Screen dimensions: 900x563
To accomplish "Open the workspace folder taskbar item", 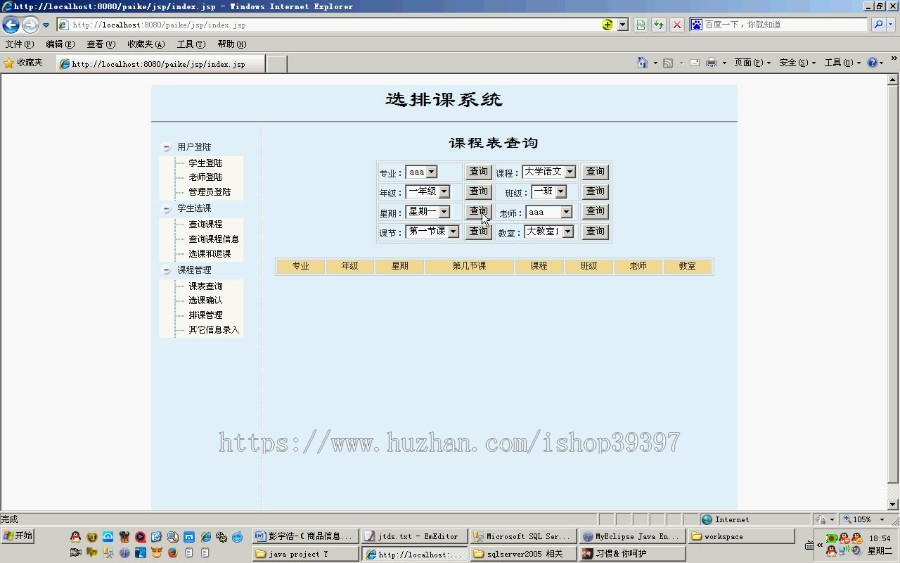I will click(741, 536).
